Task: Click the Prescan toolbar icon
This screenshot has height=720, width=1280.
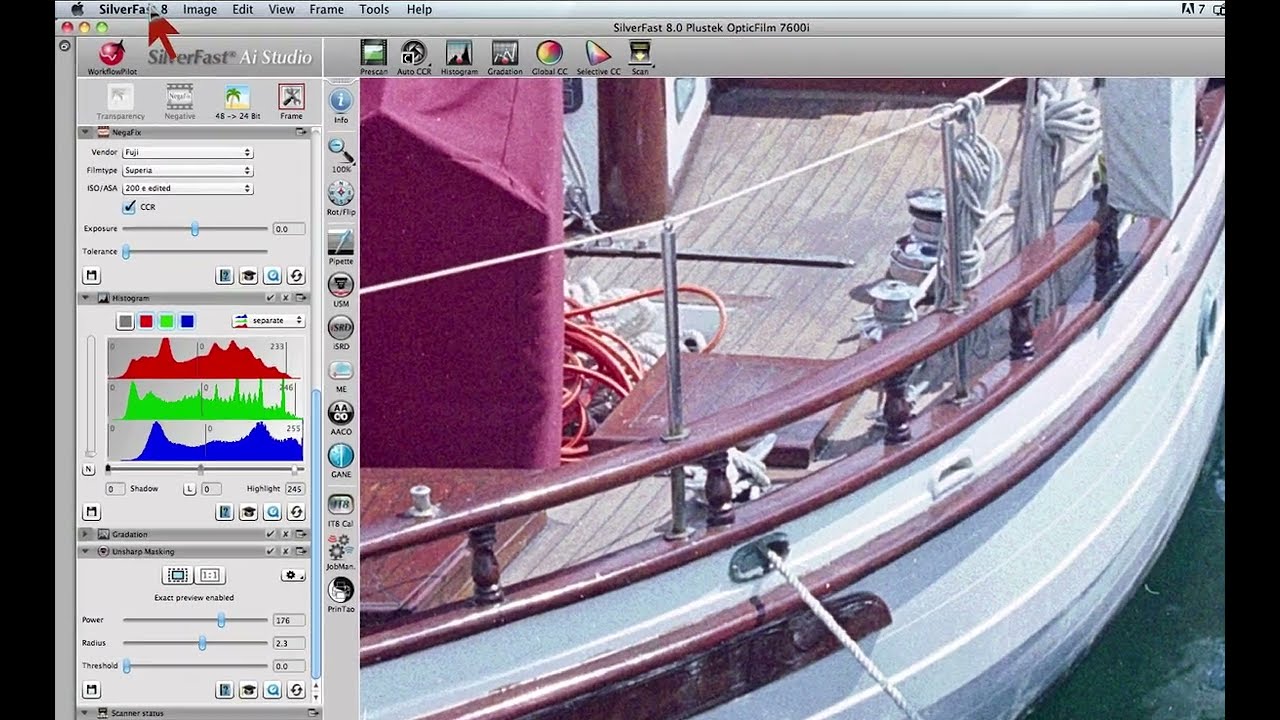Action: tap(373, 56)
